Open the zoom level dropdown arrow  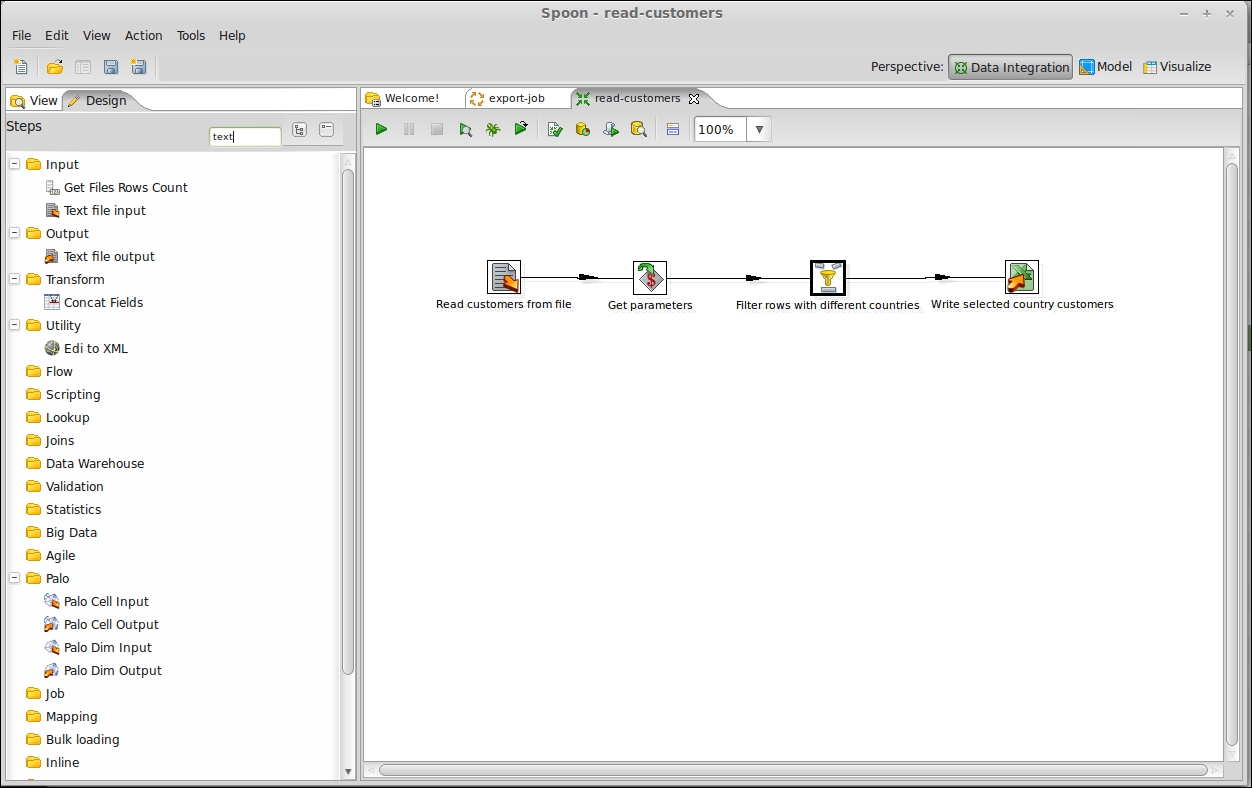[x=759, y=129]
